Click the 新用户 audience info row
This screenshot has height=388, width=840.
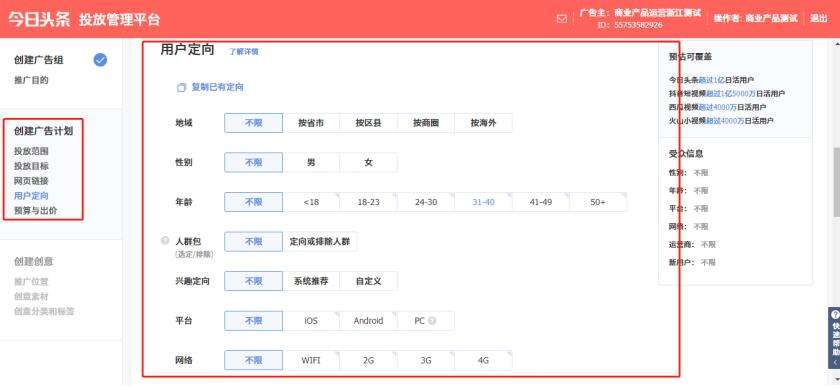(x=692, y=263)
